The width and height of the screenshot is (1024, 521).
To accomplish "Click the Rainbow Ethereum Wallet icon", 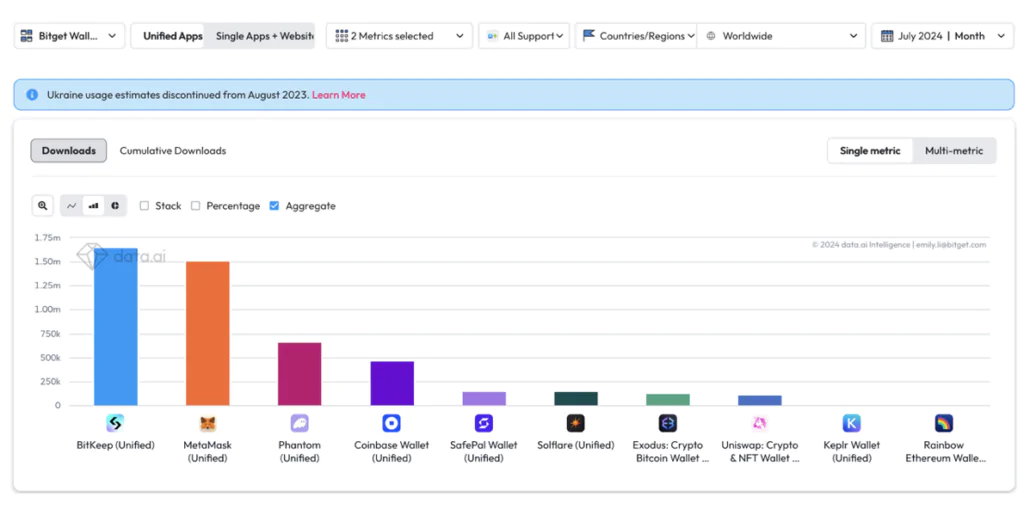I will [944, 423].
